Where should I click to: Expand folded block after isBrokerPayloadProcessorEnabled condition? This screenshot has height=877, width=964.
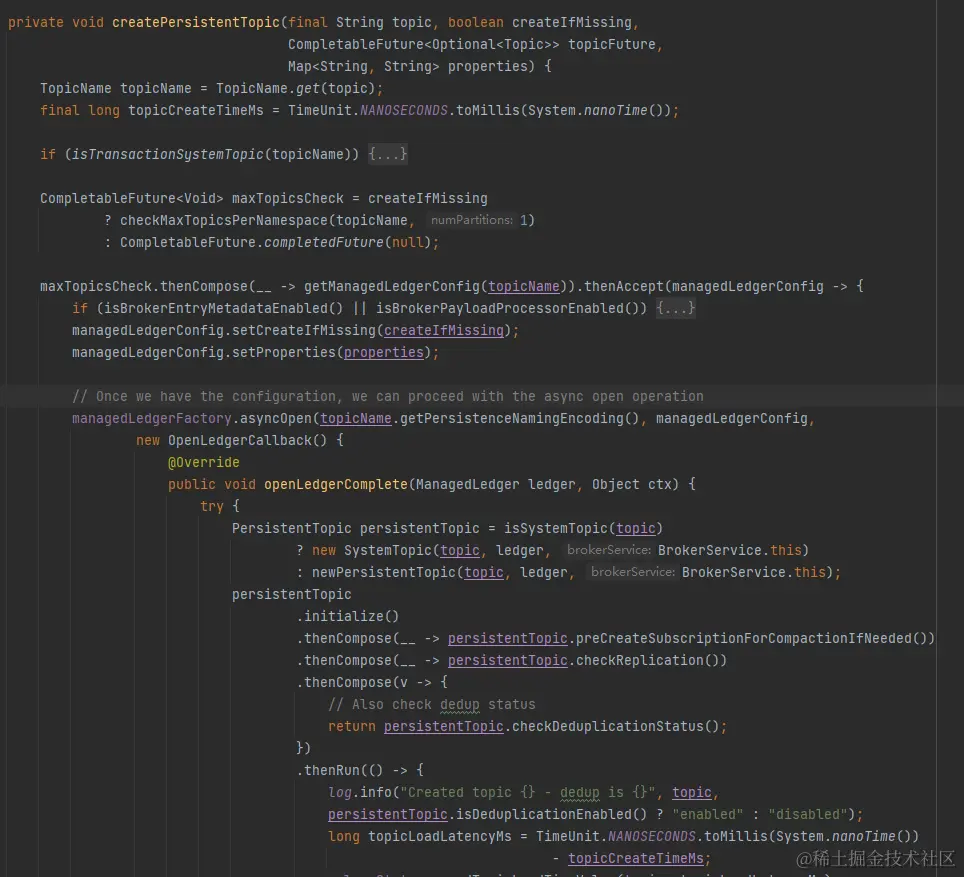675,308
